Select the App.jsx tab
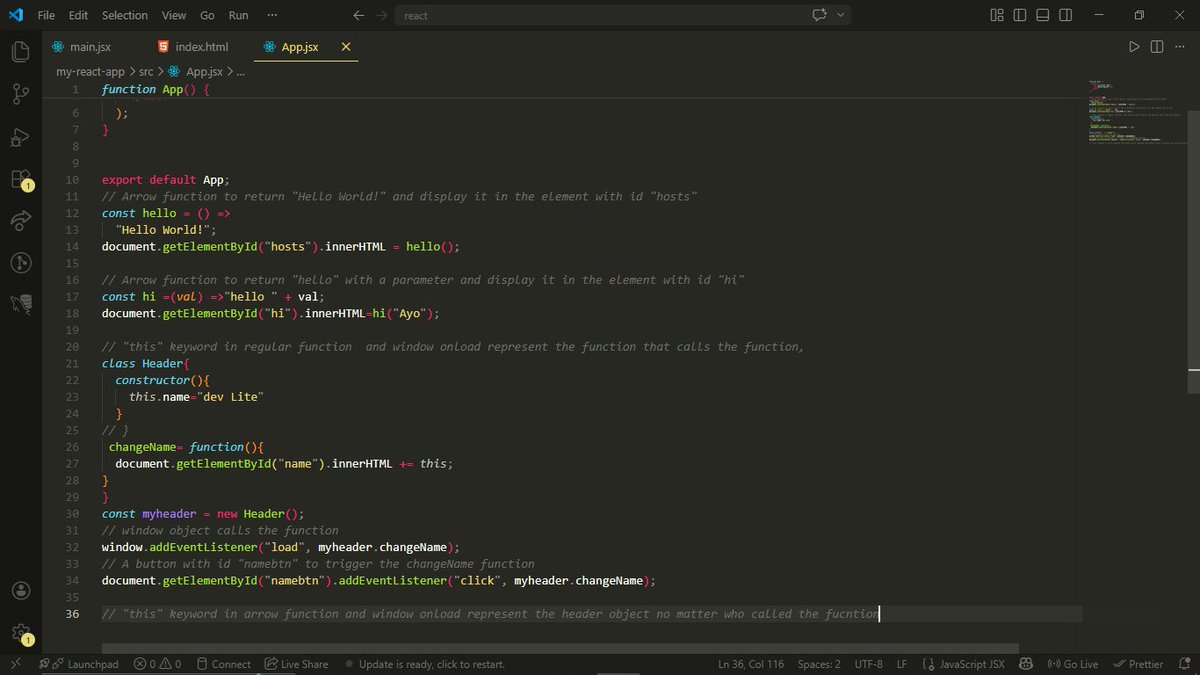 300,47
